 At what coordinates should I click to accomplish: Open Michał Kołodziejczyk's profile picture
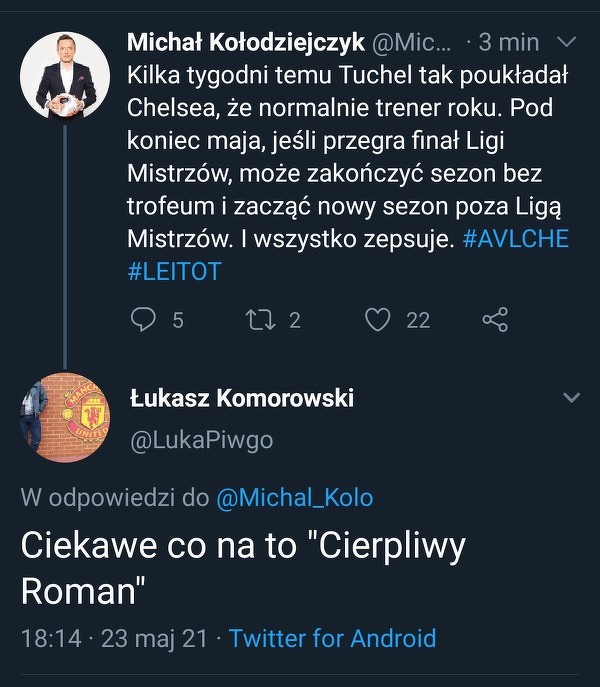[x=65, y=76]
